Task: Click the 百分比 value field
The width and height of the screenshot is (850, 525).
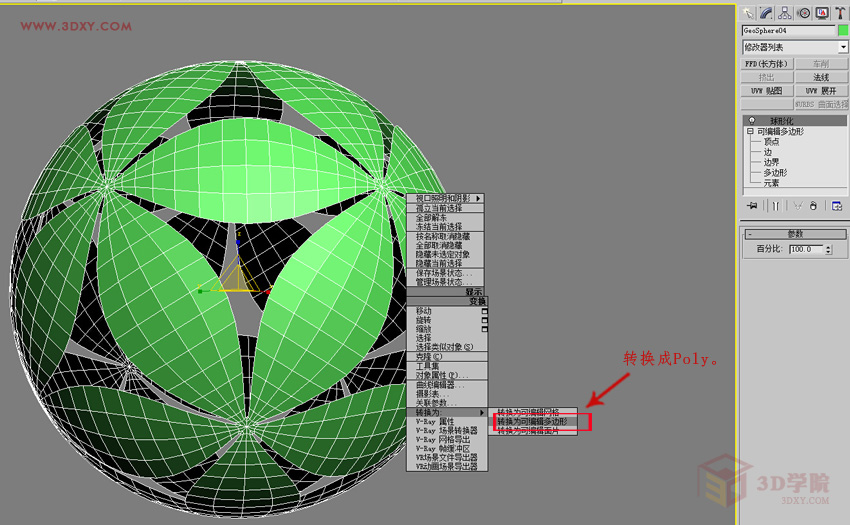Action: click(807, 249)
